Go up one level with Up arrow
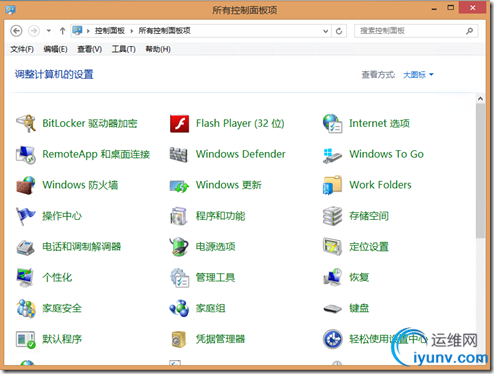 coord(62,31)
